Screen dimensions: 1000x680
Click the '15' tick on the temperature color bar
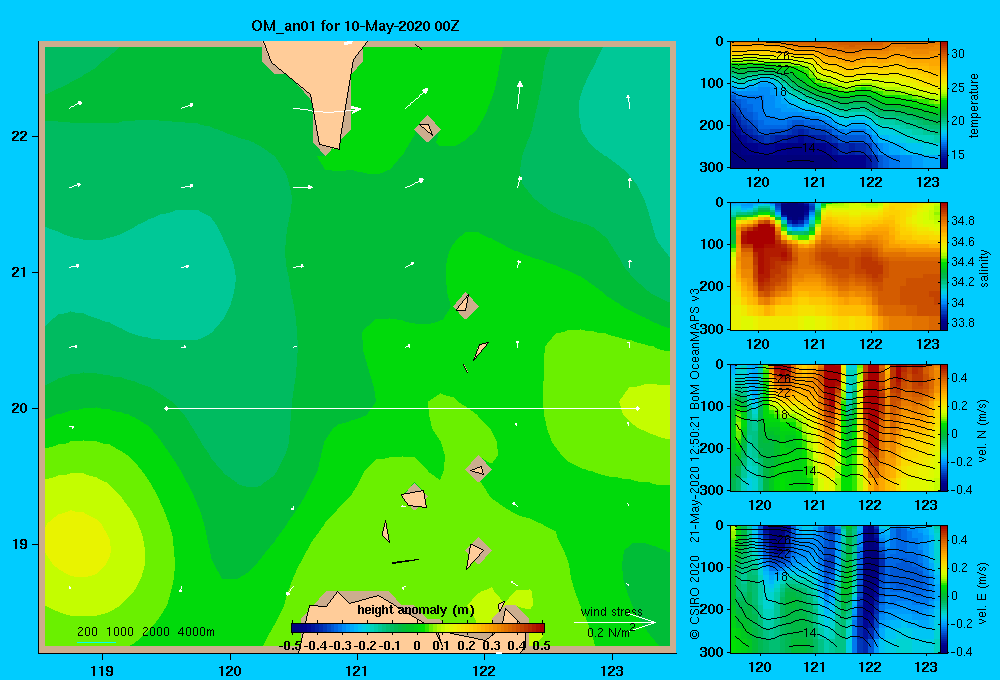click(958, 154)
